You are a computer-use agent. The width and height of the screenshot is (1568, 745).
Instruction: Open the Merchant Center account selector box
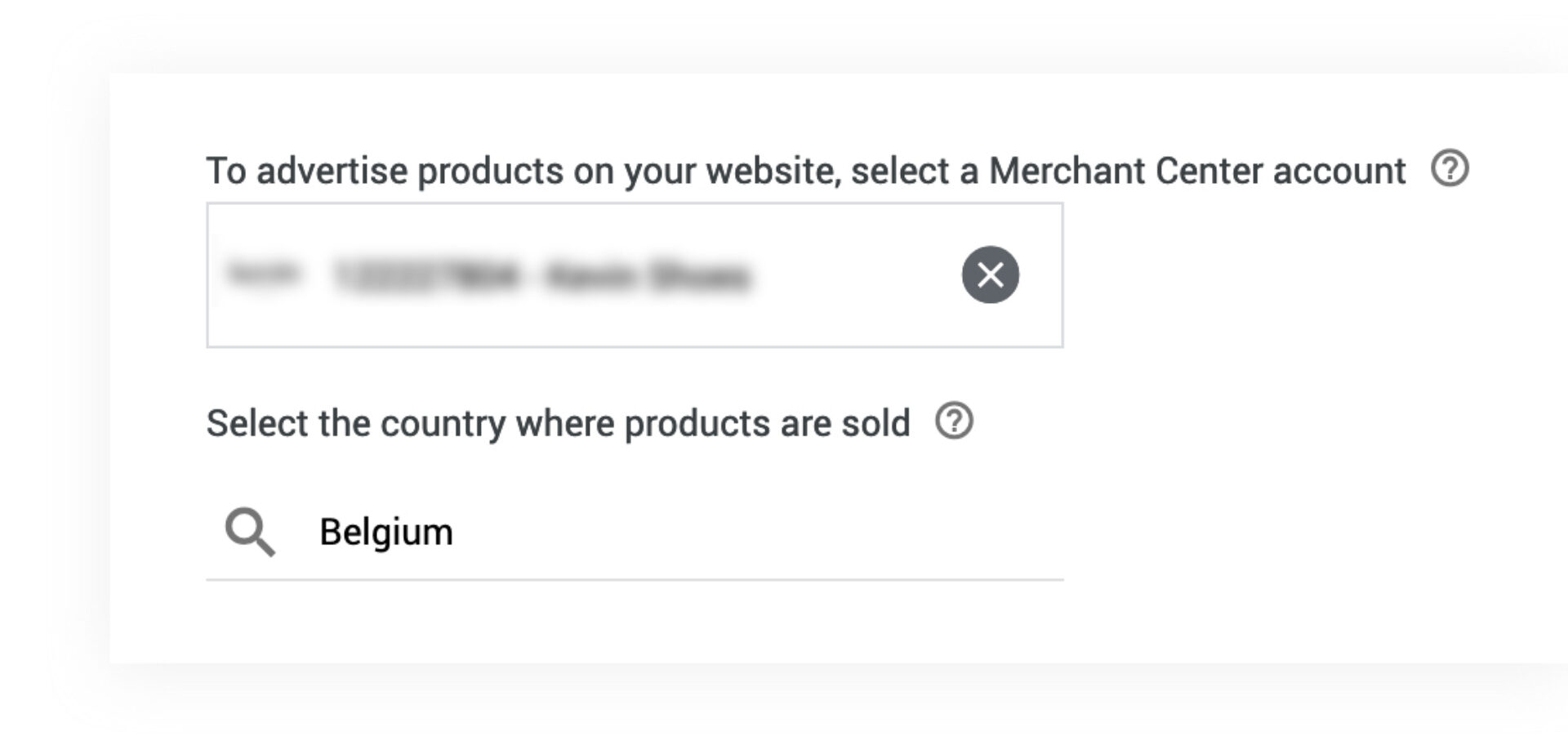(x=635, y=275)
